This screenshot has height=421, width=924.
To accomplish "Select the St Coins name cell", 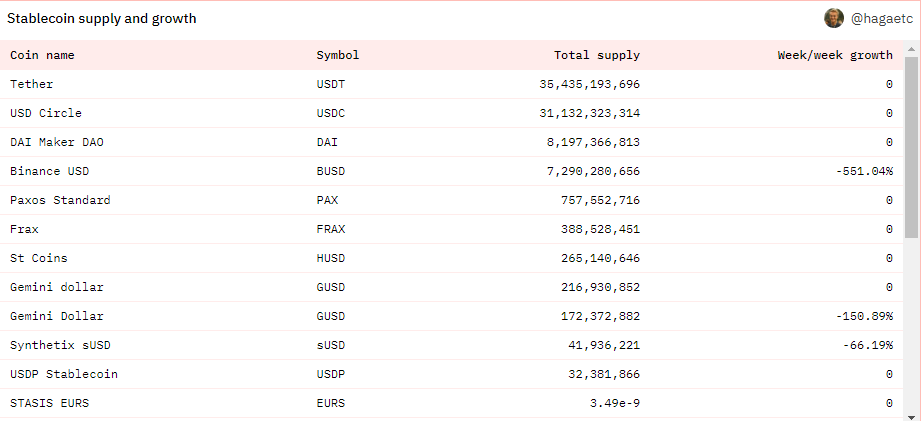I will coord(39,258).
